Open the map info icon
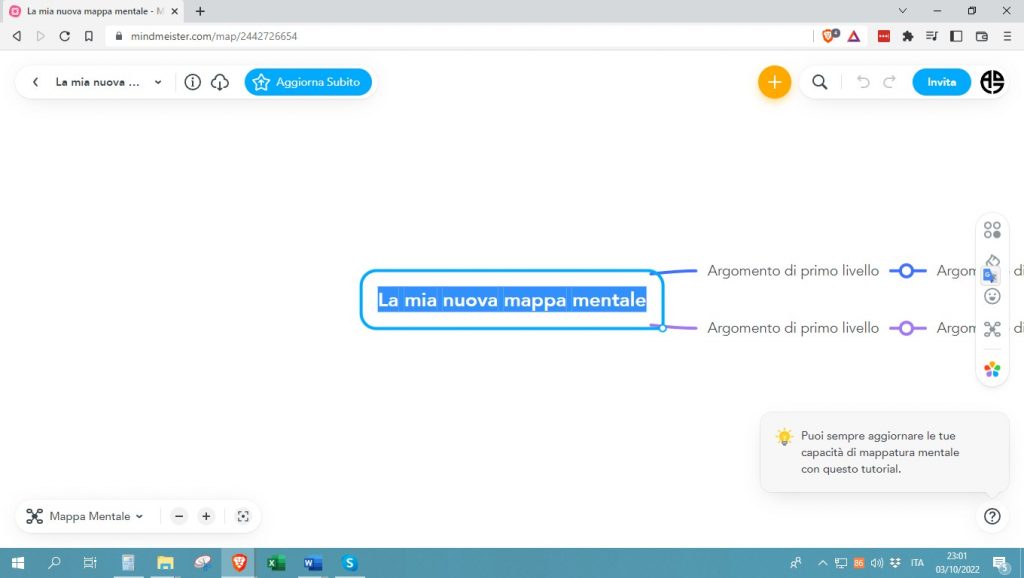1024x578 pixels. (x=193, y=82)
